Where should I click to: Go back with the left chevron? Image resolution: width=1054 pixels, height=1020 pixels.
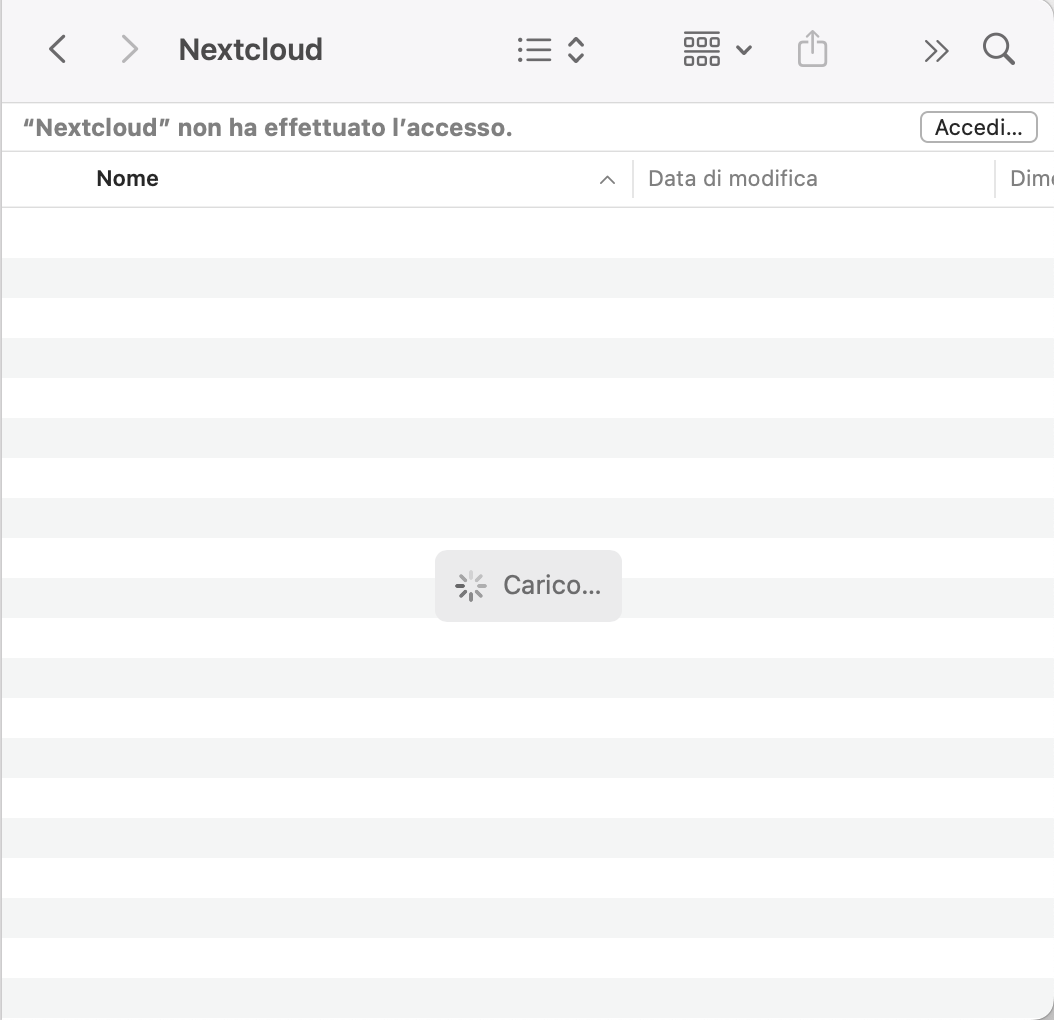click(58, 50)
